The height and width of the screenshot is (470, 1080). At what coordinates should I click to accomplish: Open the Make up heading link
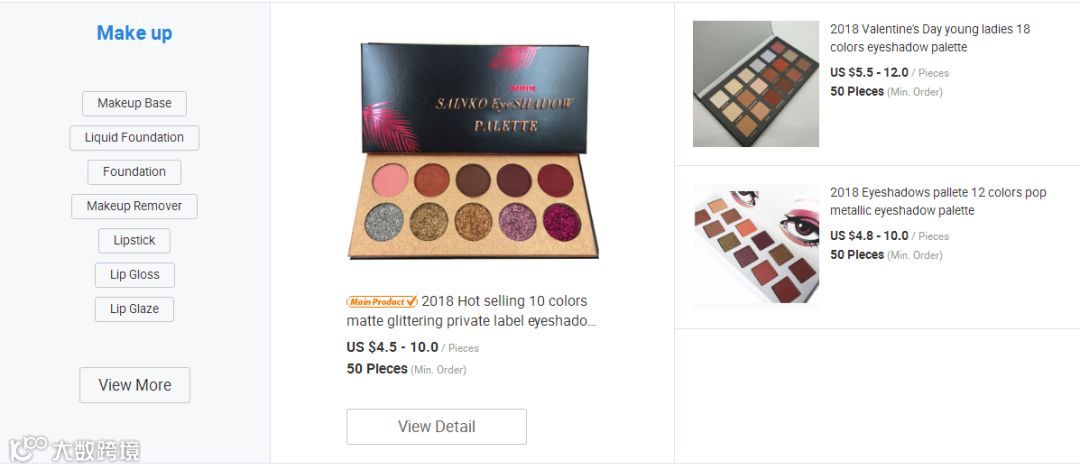[134, 33]
